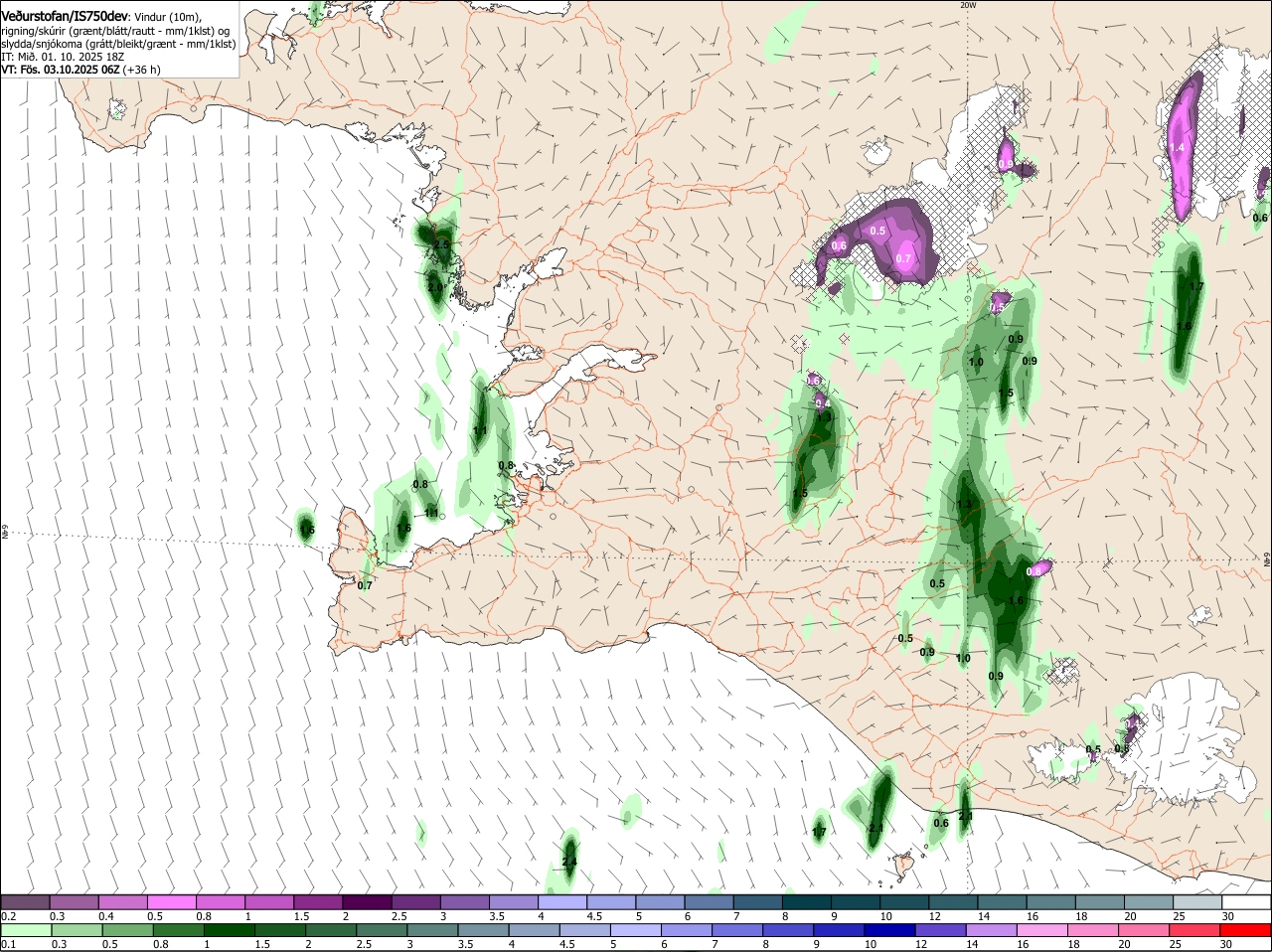The height and width of the screenshot is (952, 1272).
Task: Click the pink rain scale swatch labeled 18
Action: (1094, 930)
